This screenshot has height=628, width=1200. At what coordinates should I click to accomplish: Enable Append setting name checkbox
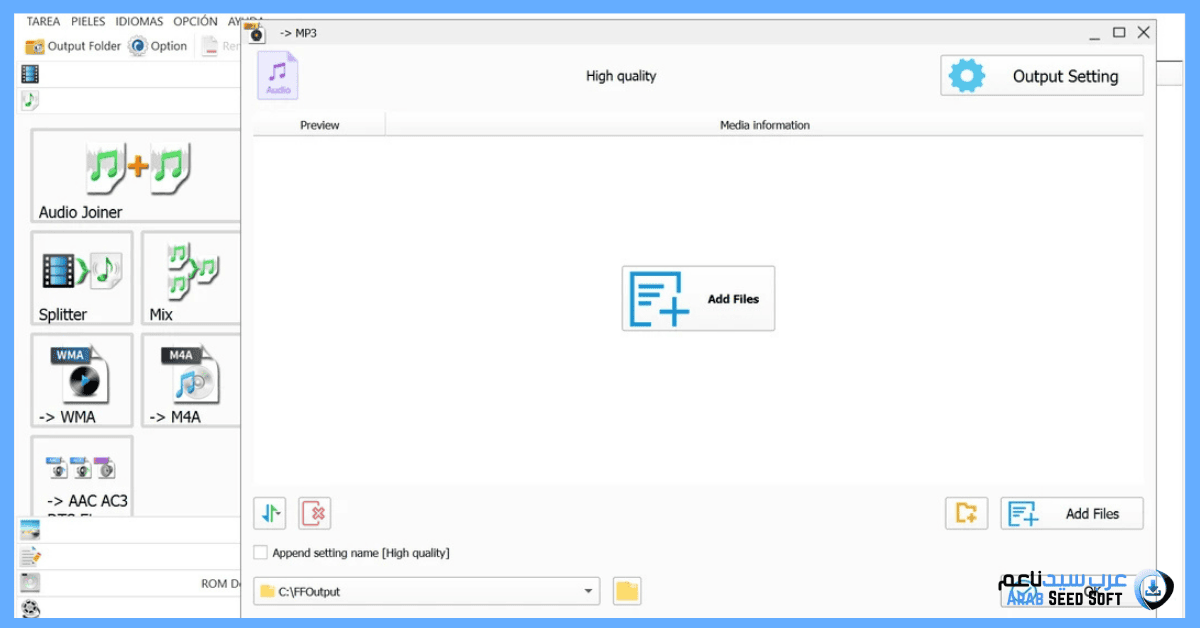click(x=261, y=553)
